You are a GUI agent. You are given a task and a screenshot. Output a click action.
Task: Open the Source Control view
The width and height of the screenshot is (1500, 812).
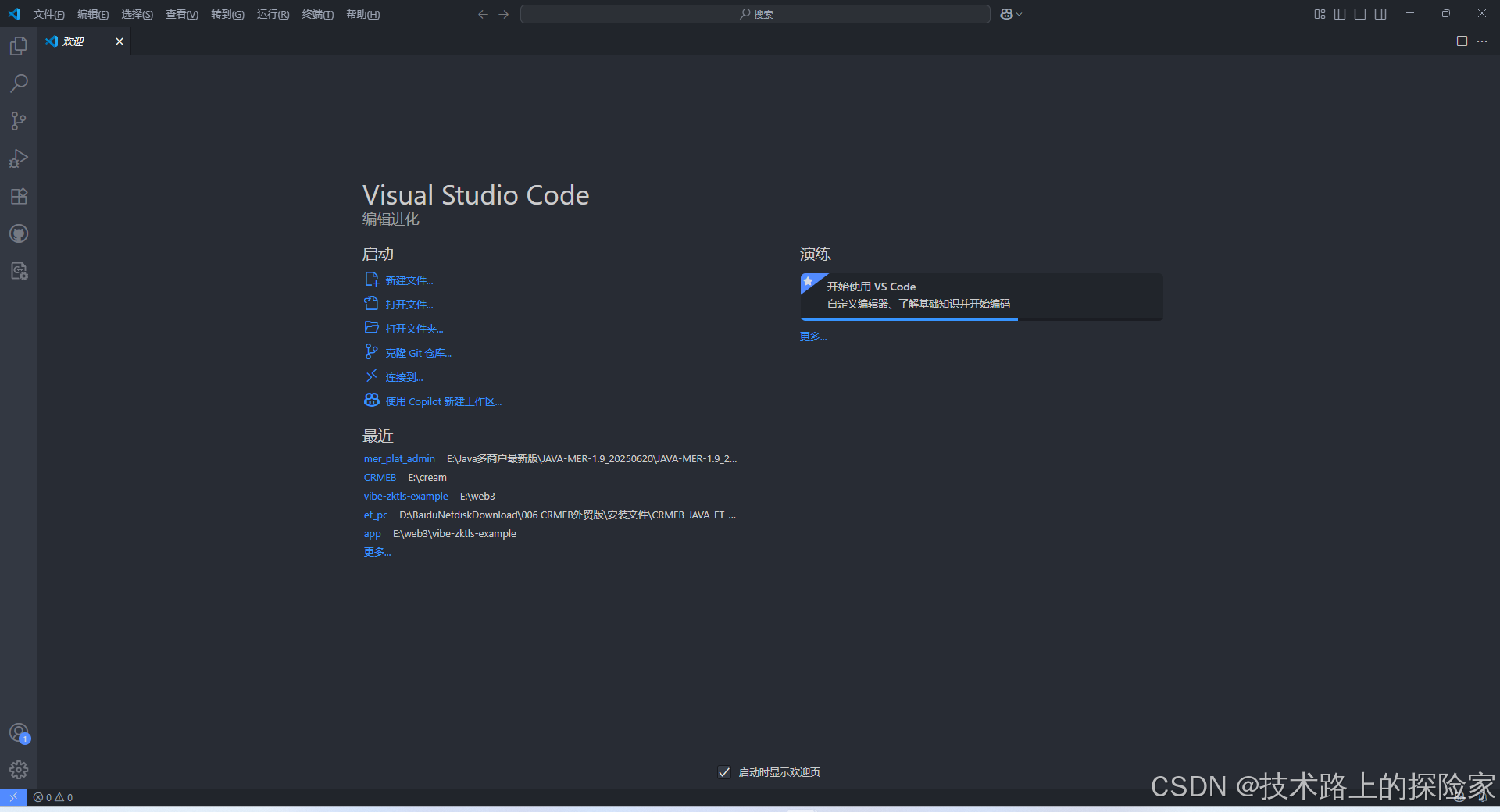click(x=19, y=121)
